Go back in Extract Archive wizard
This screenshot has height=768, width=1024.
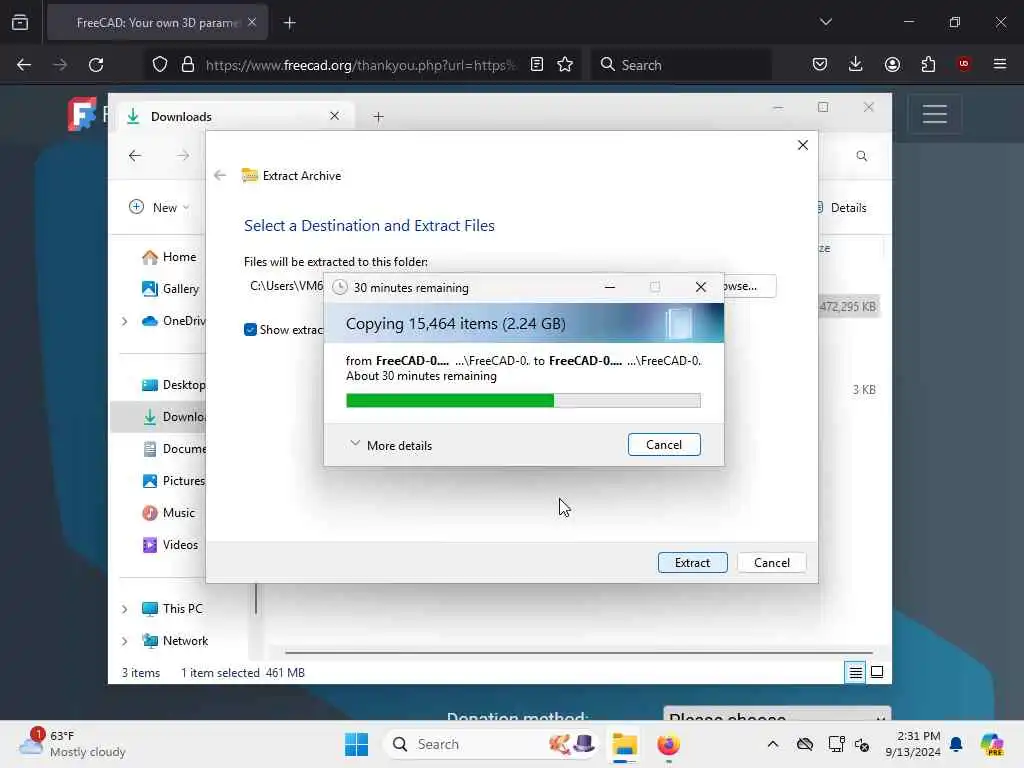click(x=220, y=175)
